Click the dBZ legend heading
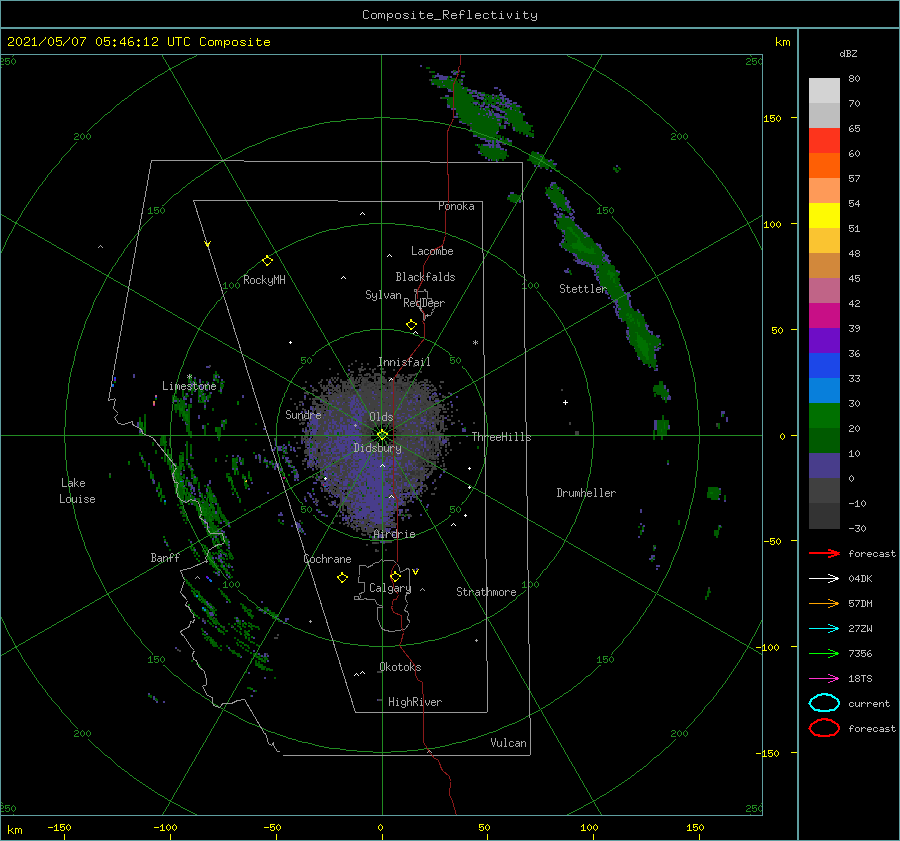The image size is (900, 841). click(x=848, y=53)
